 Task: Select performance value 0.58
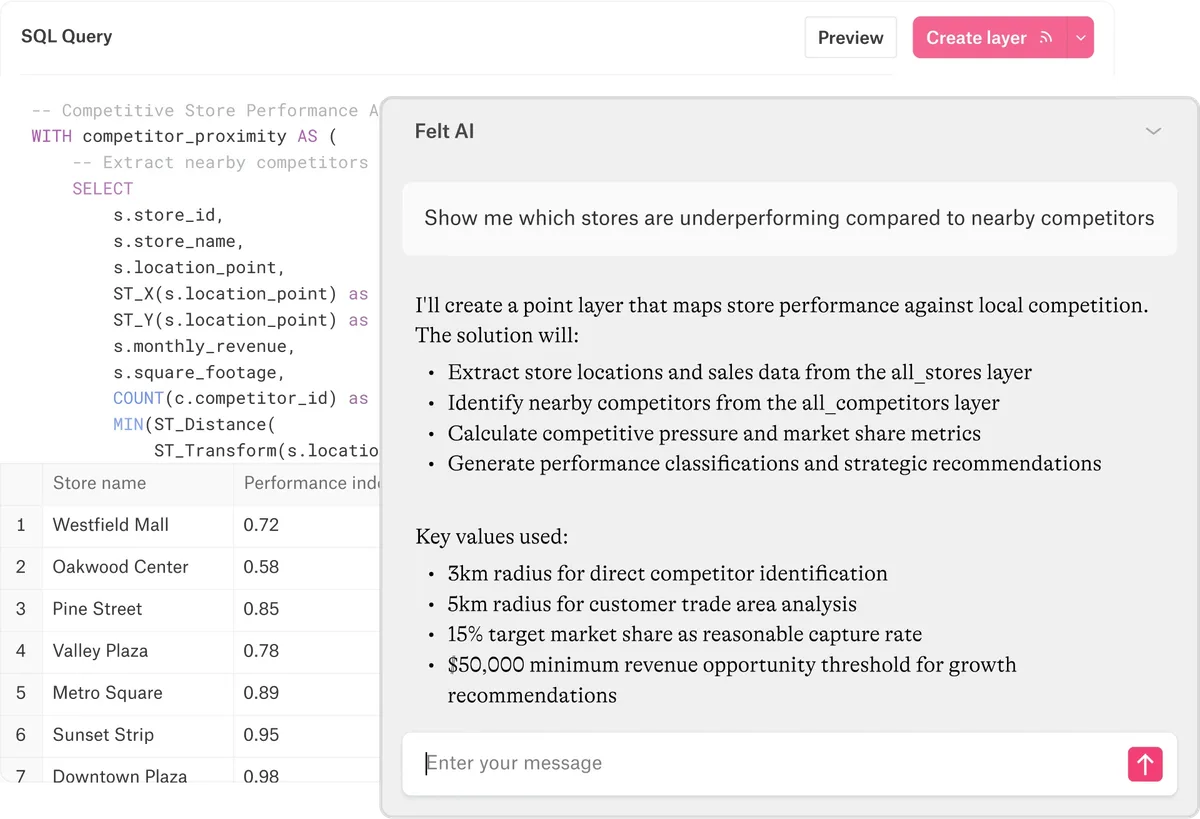(307, 567)
